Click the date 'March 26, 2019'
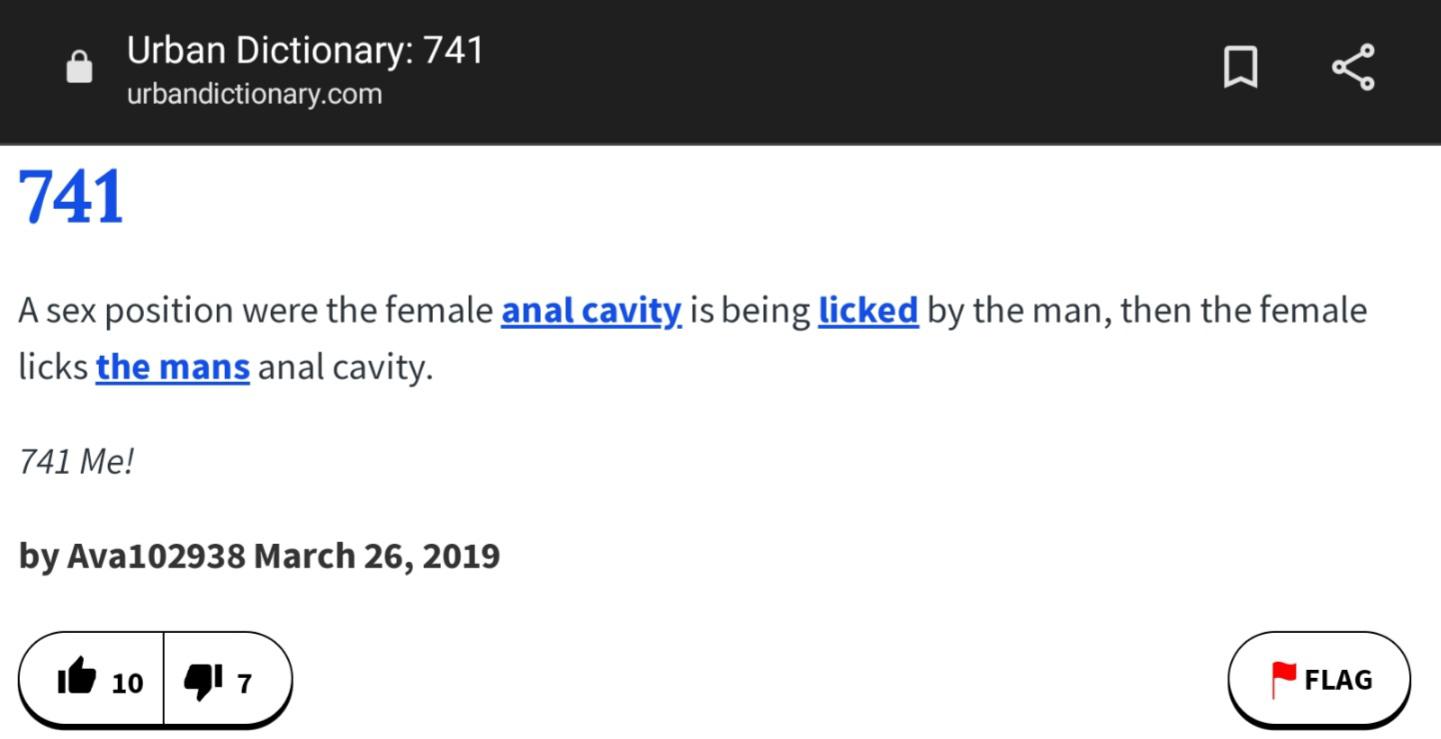Image resolution: width=1441 pixels, height=739 pixels. coord(377,556)
